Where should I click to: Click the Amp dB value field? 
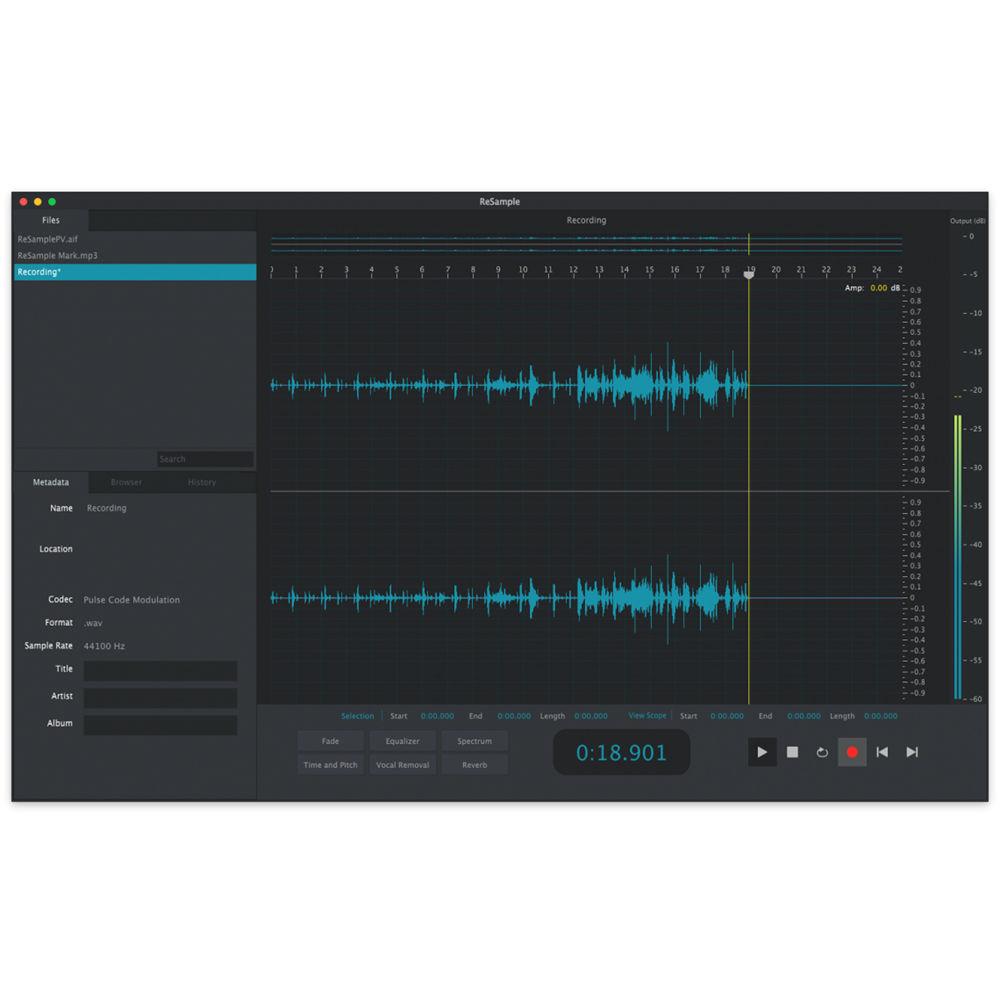879,288
